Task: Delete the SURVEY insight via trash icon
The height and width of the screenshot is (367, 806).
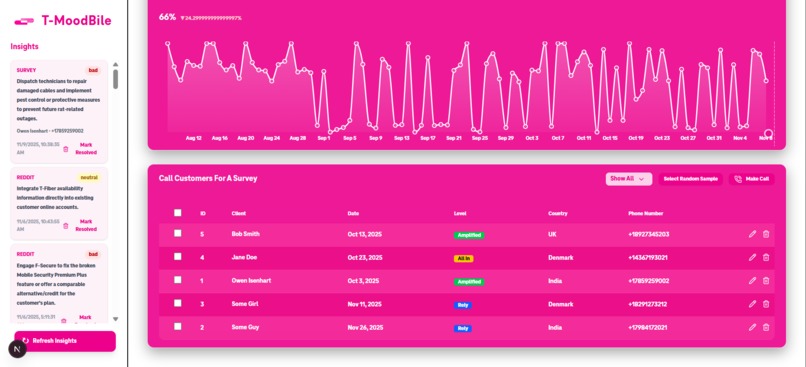Action: (65, 149)
